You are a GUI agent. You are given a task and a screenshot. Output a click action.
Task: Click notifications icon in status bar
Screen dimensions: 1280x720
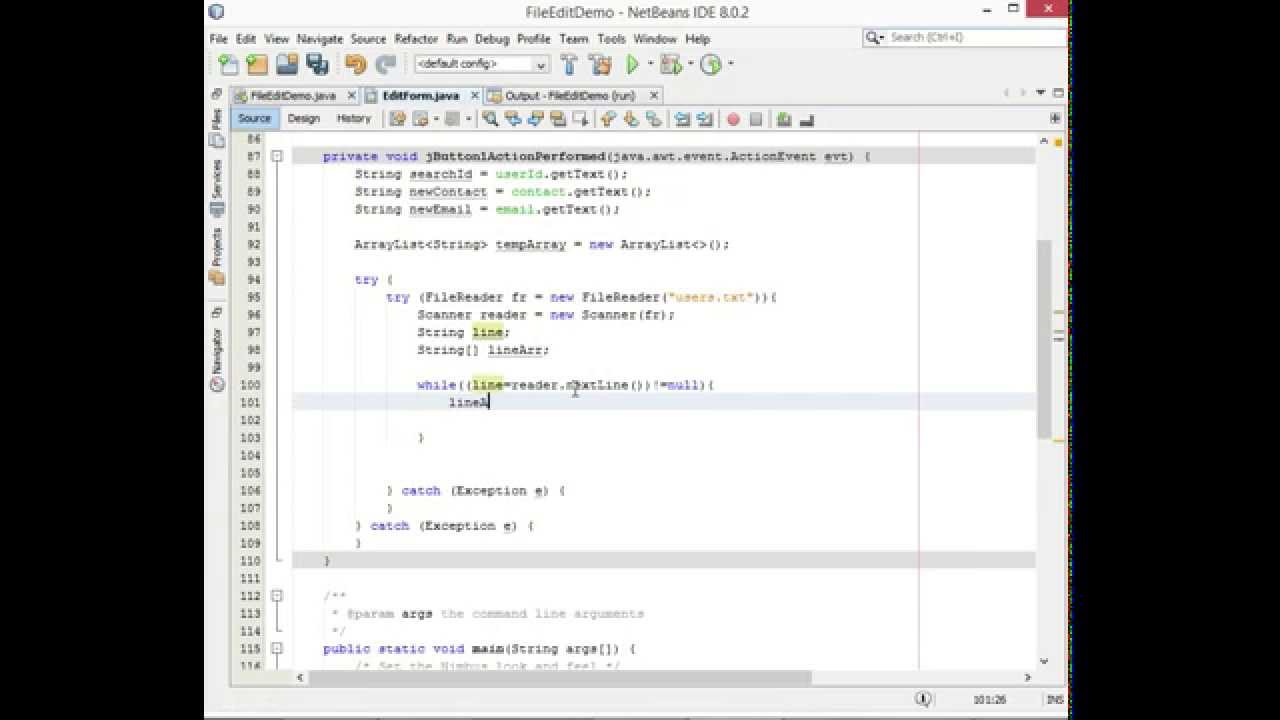924,699
